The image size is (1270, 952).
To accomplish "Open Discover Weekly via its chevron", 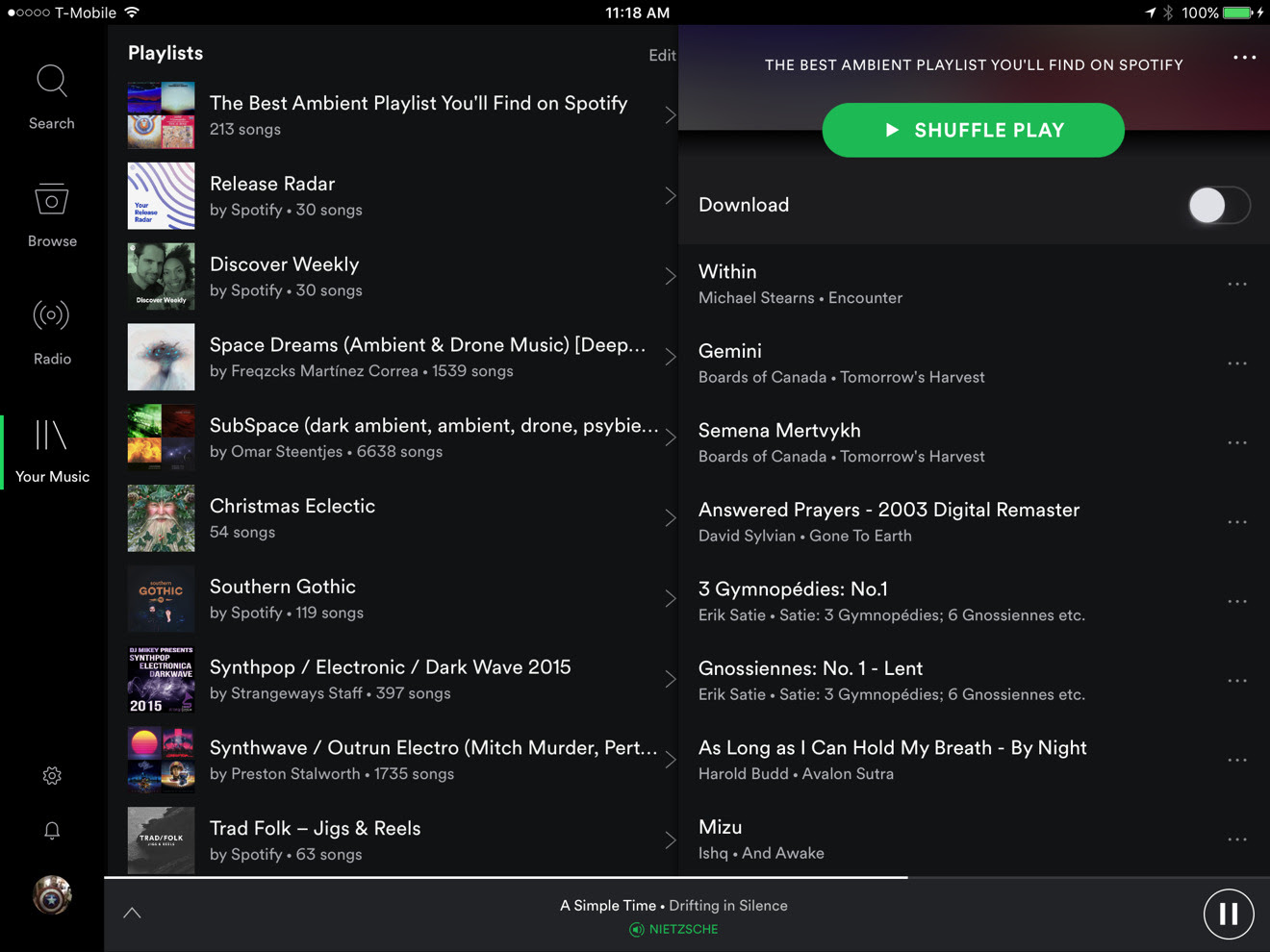I will 671,276.
